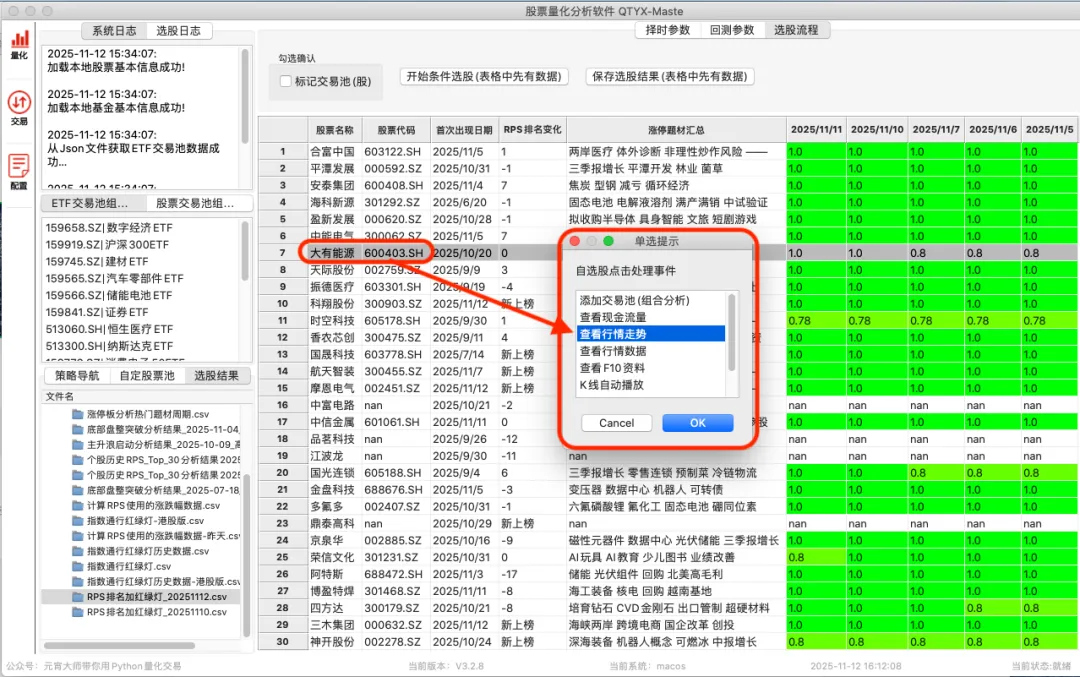
Task: Click the ETF list vertical scrollbar
Action: (x=245, y=251)
